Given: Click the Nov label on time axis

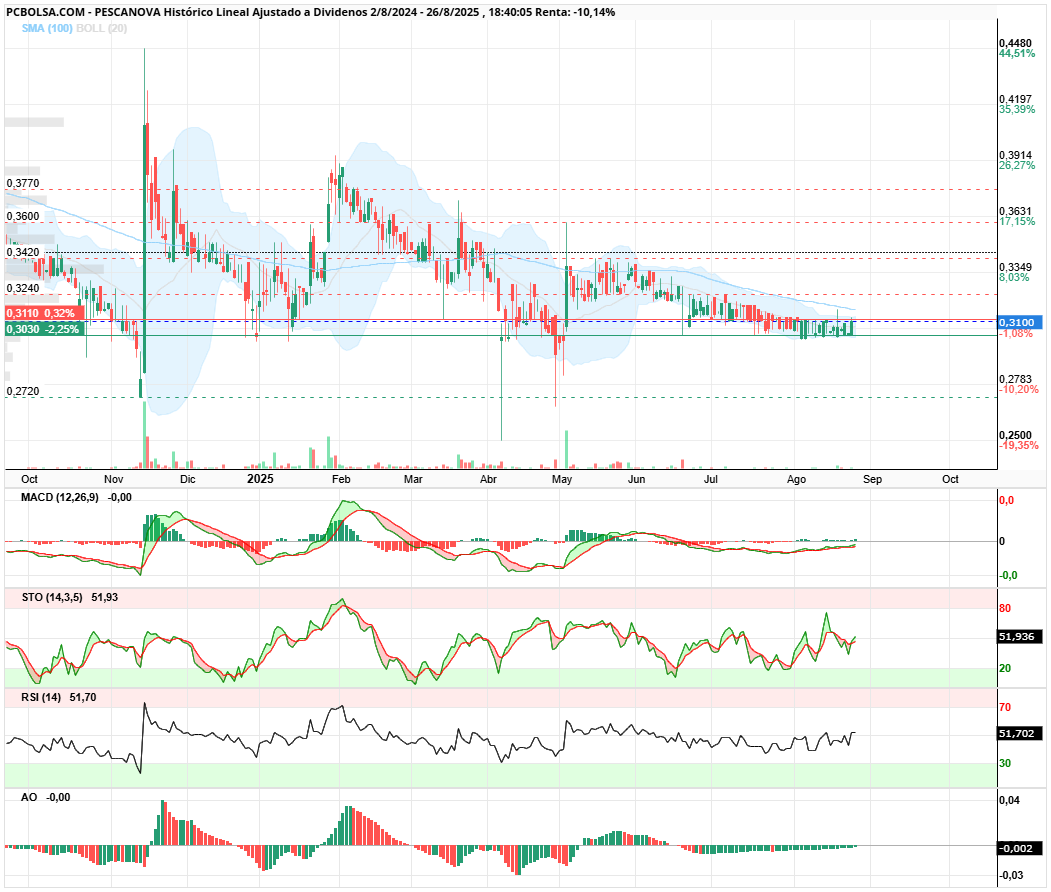Looking at the screenshot, I should coord(113,479).
